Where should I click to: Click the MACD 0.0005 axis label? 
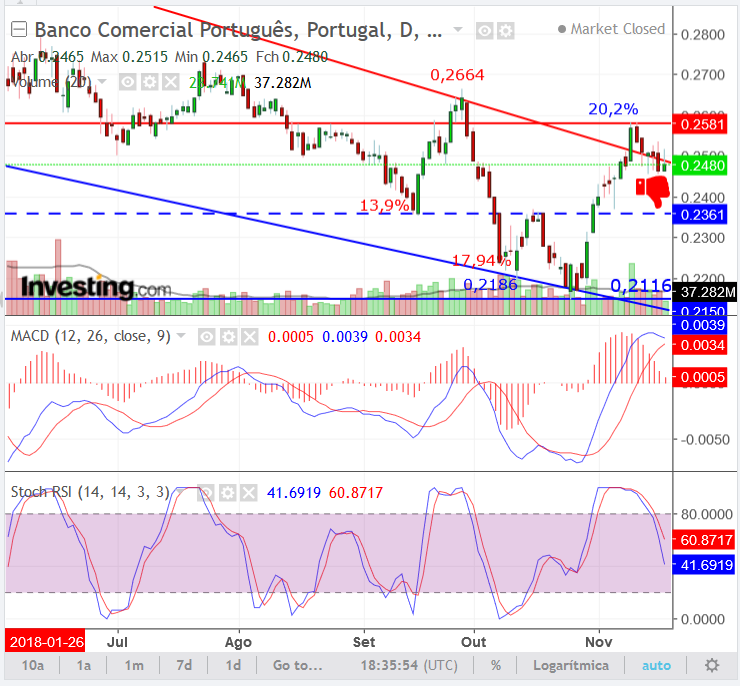click(699, 377)
